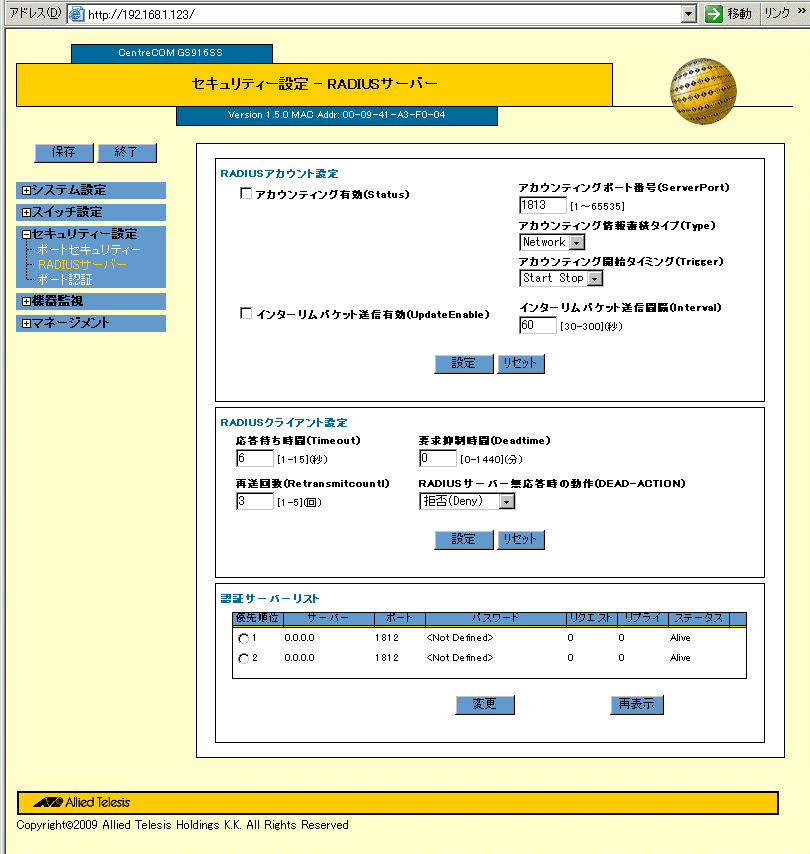Click the green Go arrow icon

coord(713,14)
